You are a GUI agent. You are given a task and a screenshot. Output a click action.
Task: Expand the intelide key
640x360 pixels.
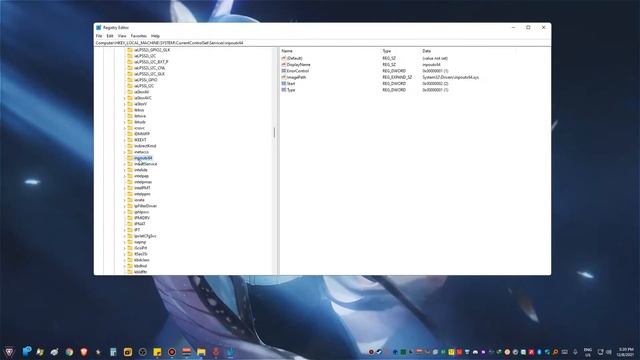[124, 170]
